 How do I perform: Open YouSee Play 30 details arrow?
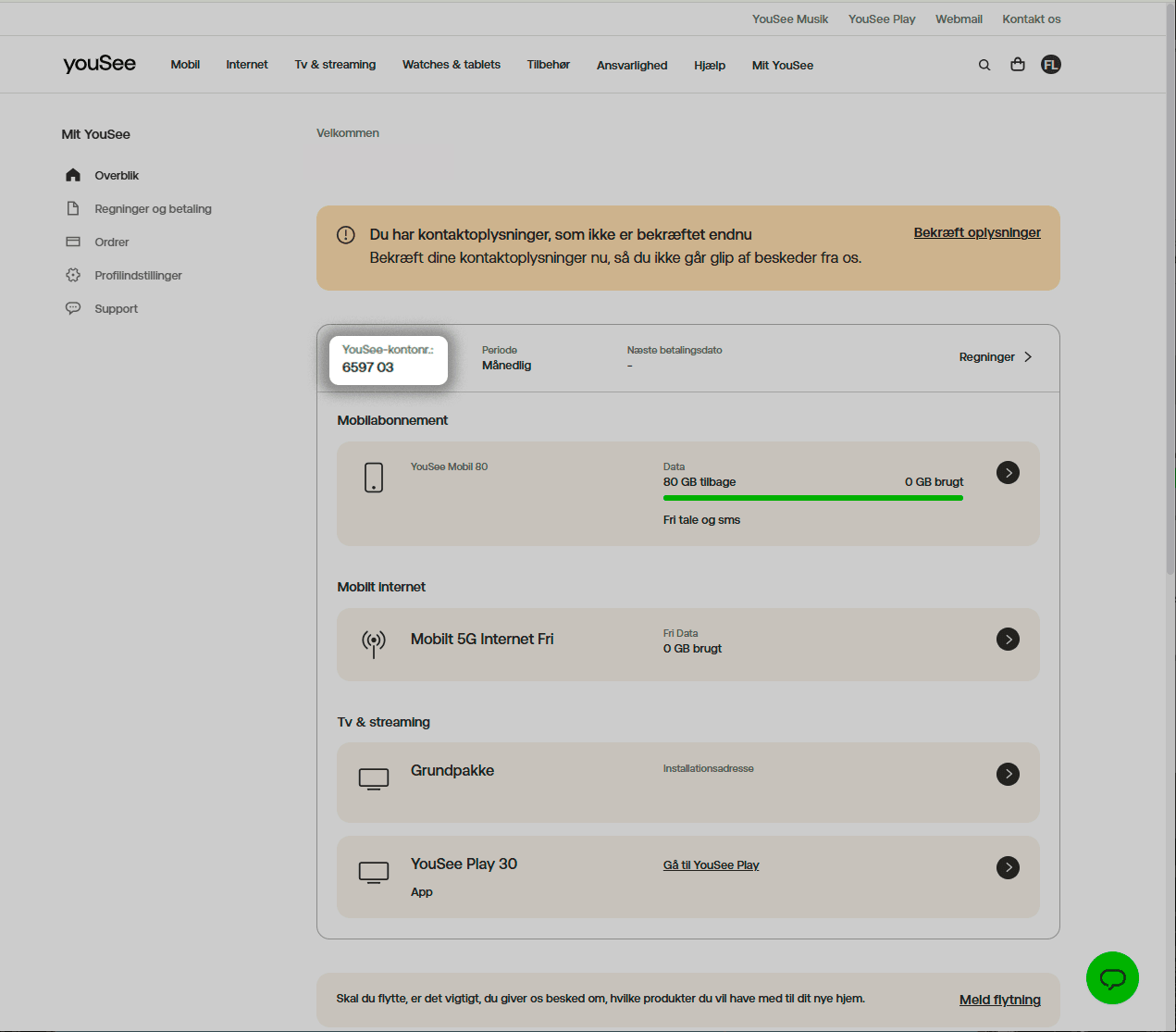[1008, 867]
